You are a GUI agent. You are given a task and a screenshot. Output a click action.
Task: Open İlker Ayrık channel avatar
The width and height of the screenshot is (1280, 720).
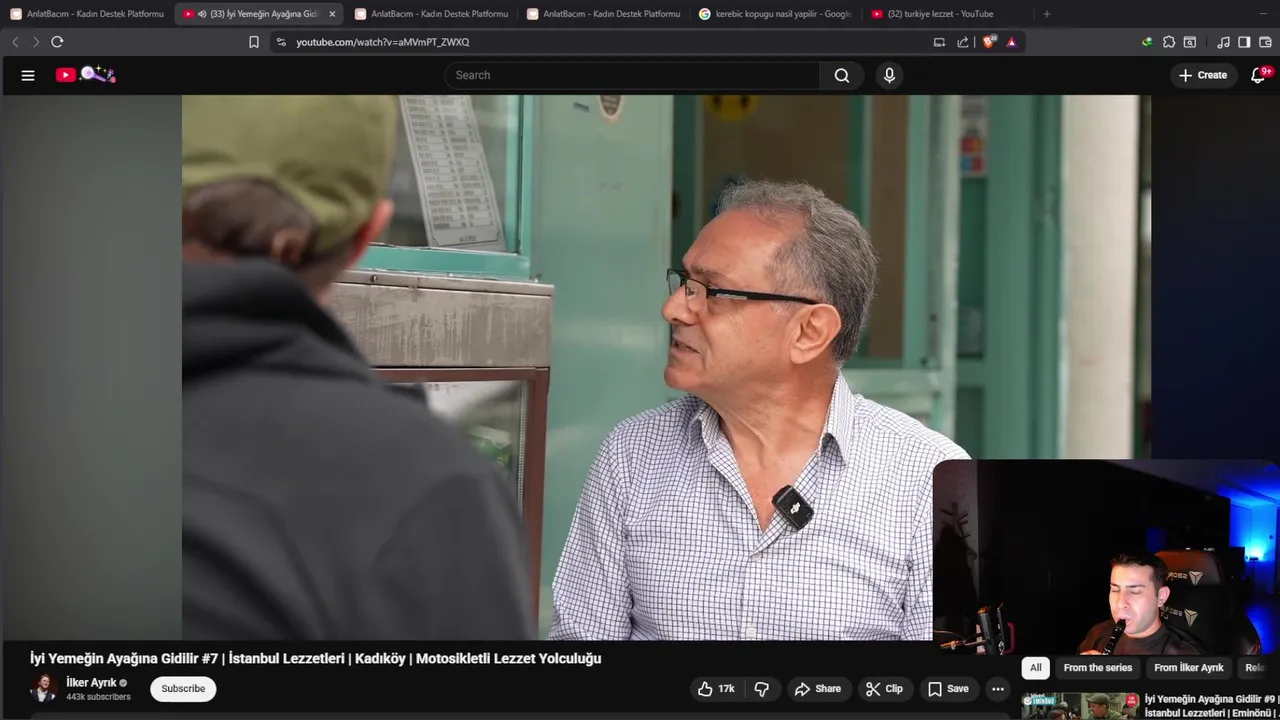(43, 688)
